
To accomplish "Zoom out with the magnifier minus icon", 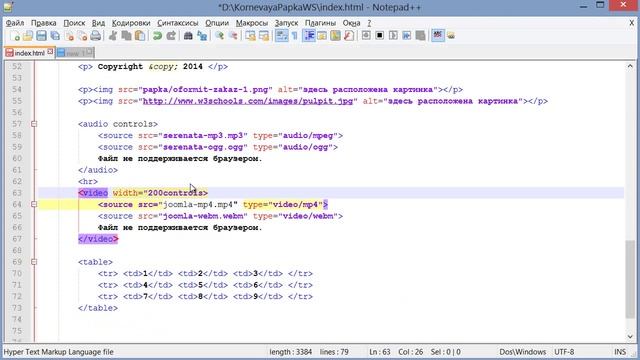I will (233, 36).
